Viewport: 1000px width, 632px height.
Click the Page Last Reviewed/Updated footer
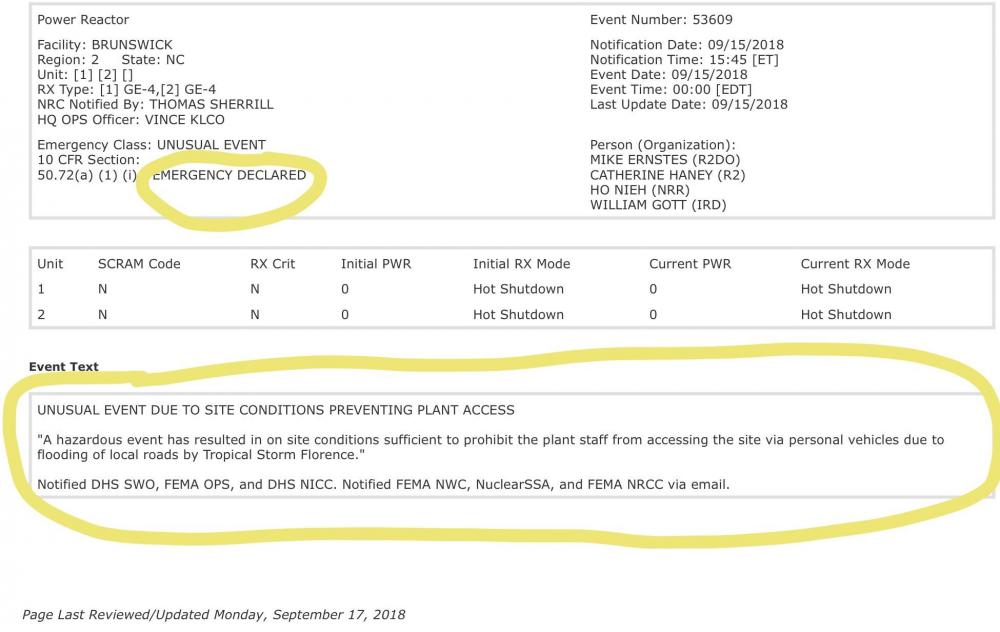pyautogui.click(x=214, y=614)
